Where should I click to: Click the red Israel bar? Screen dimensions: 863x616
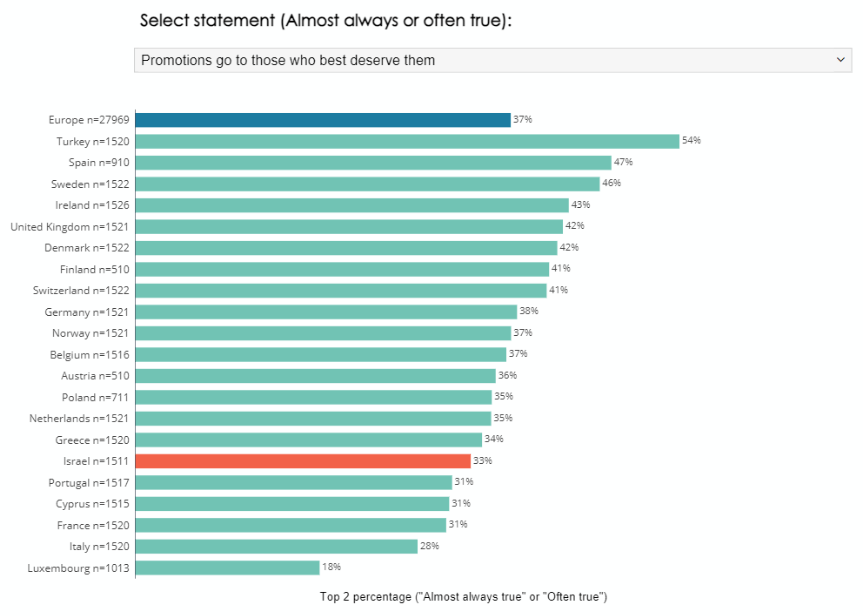click(302, 461)
